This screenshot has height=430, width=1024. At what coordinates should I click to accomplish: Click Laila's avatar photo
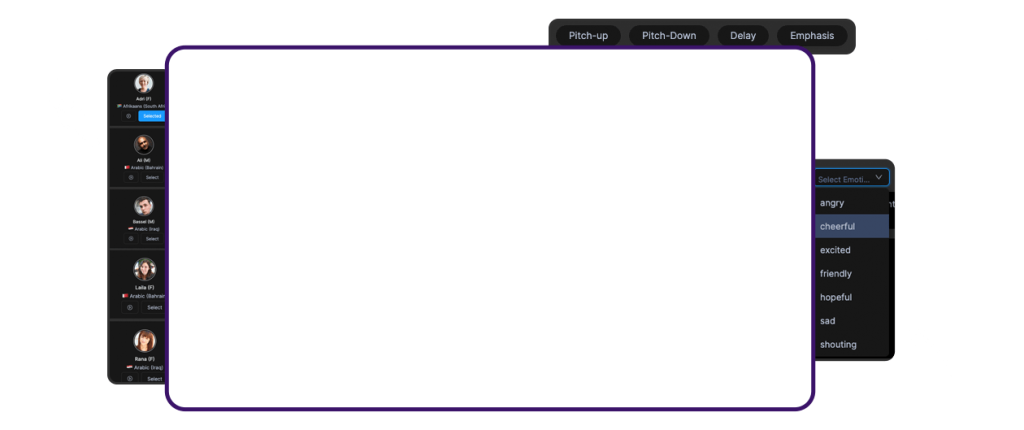point(144,269)
